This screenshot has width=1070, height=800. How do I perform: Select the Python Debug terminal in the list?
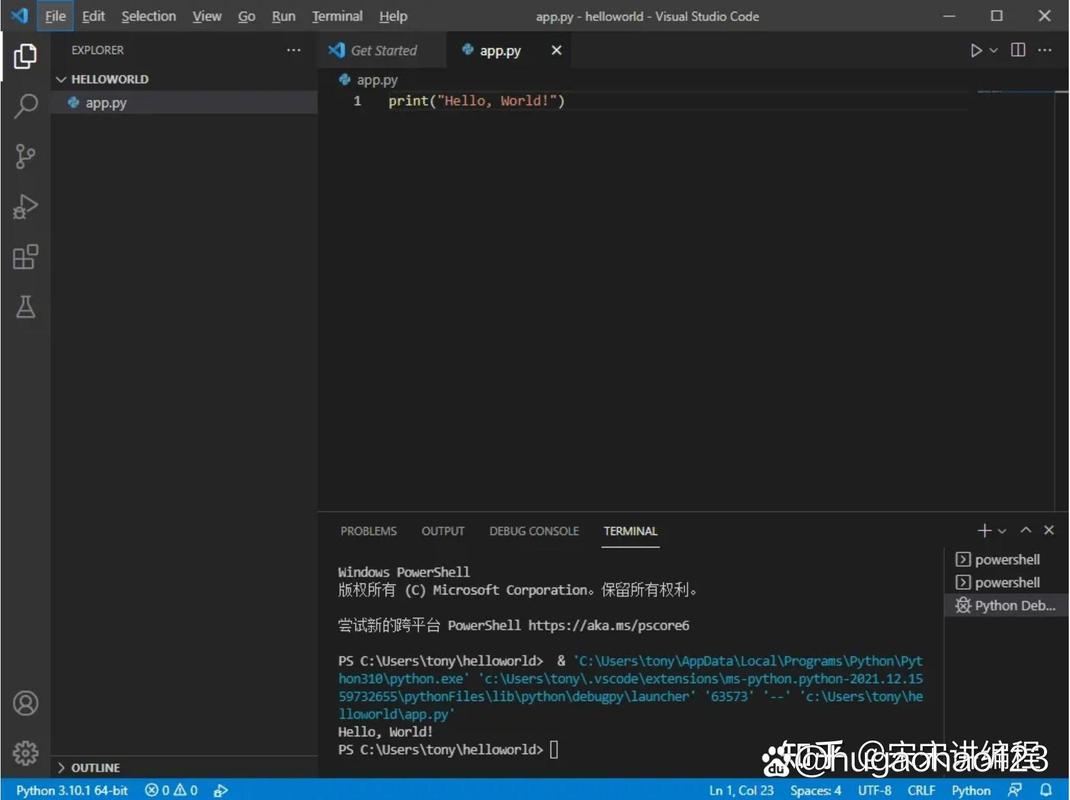(x=1005, y=605)
